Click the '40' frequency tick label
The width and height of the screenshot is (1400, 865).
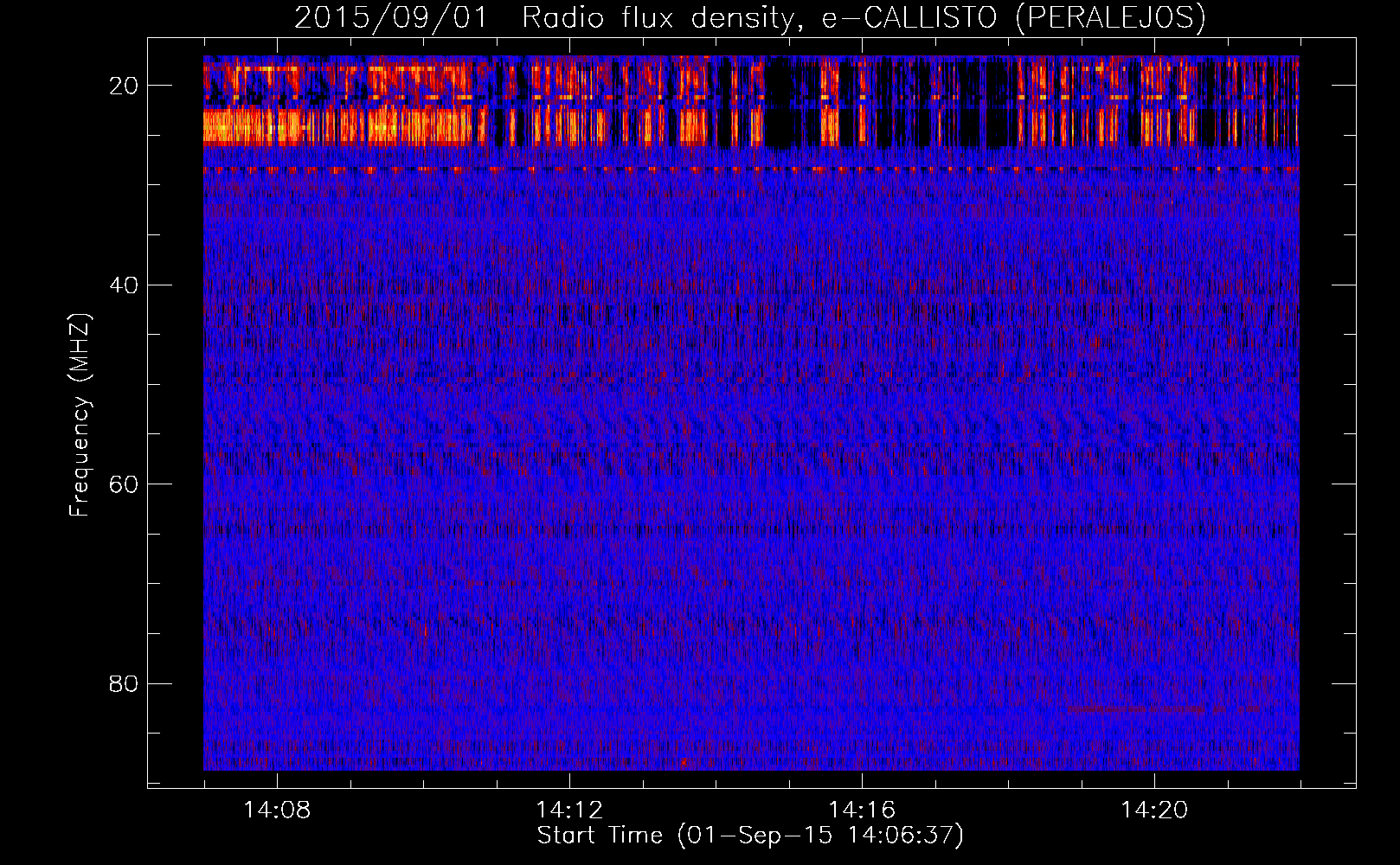pos(124,285)
